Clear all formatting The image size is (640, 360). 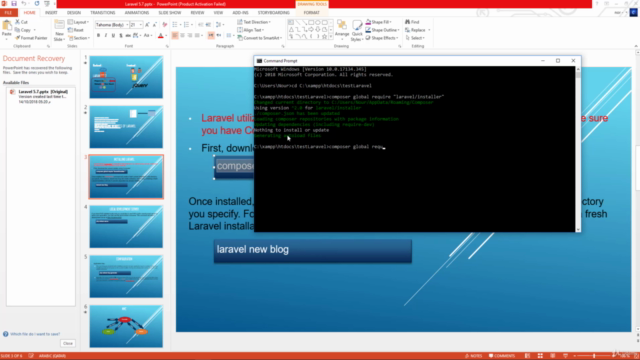tap(164, 25)
